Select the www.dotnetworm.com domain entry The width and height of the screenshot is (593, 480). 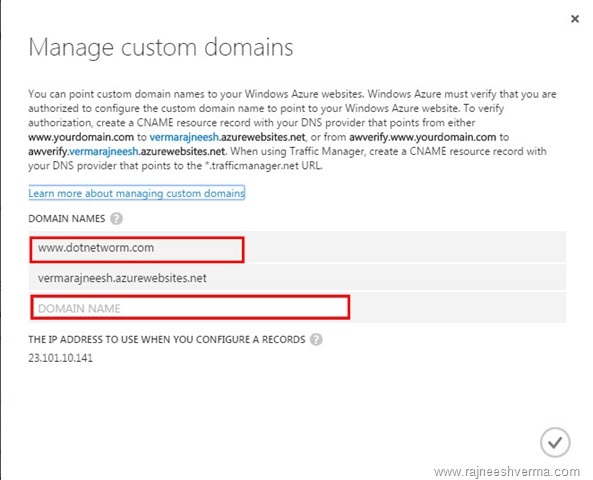click(x=137, y=249)
